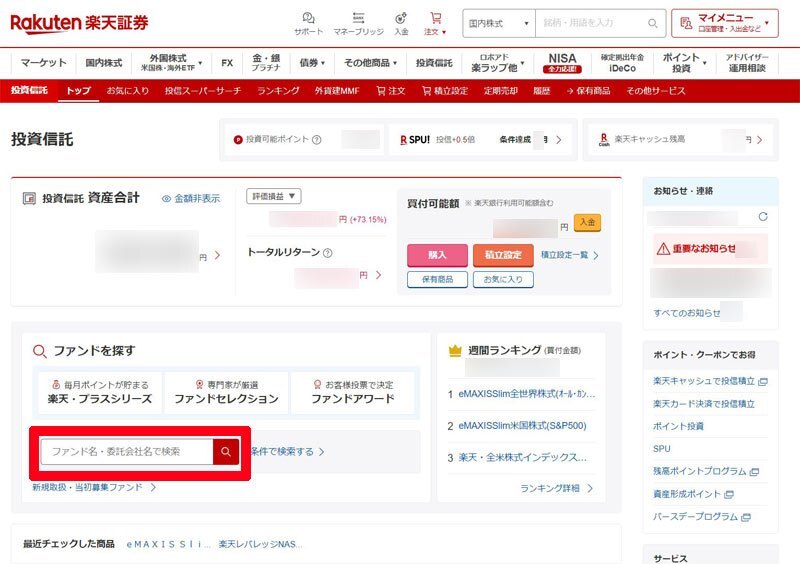Toggle 金額非表示 to hide amounts

191,199
